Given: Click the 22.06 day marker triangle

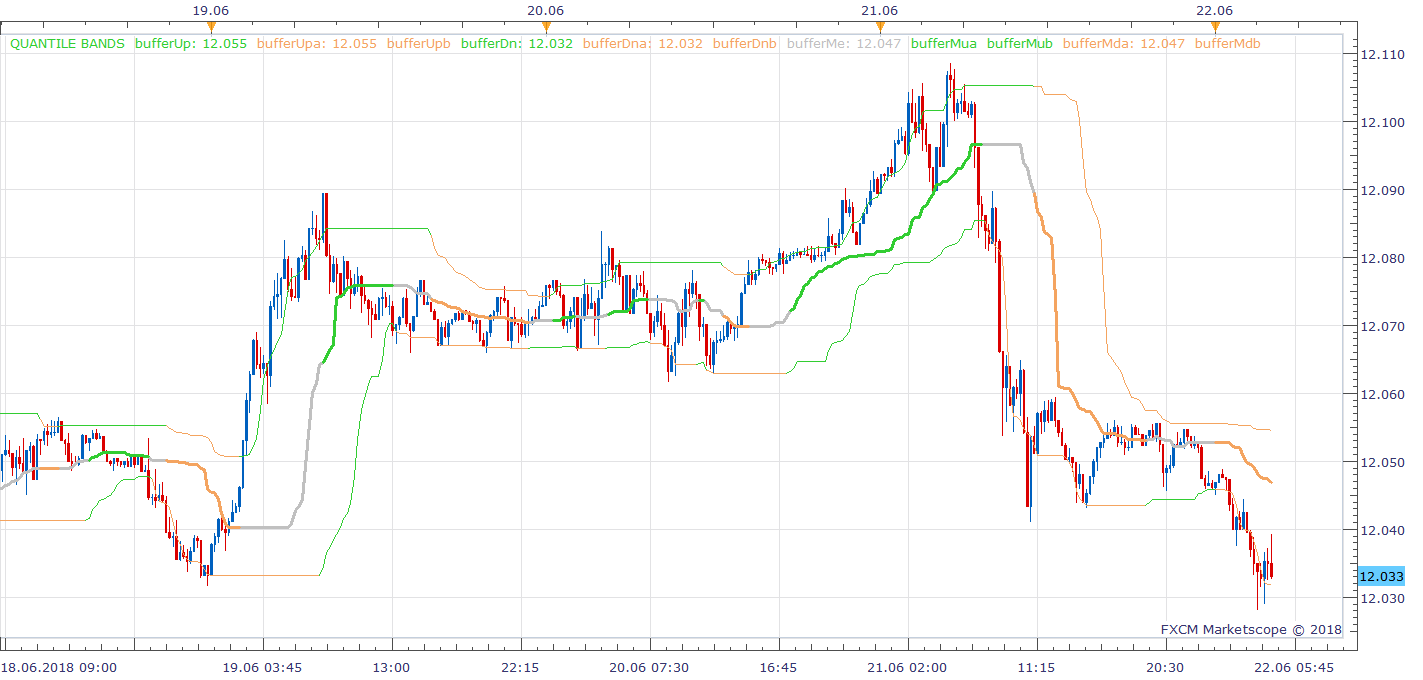Looking at the screenshot, I should point(1214,27).
